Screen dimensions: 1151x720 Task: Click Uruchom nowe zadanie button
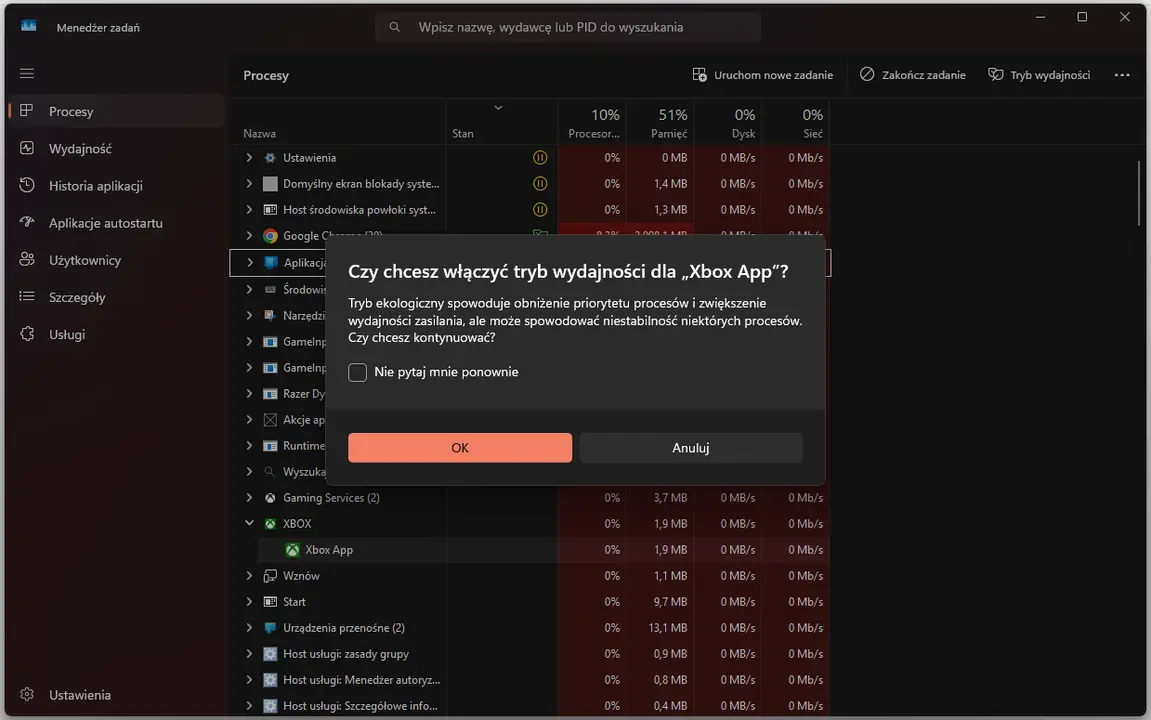(x=763, y=75)
